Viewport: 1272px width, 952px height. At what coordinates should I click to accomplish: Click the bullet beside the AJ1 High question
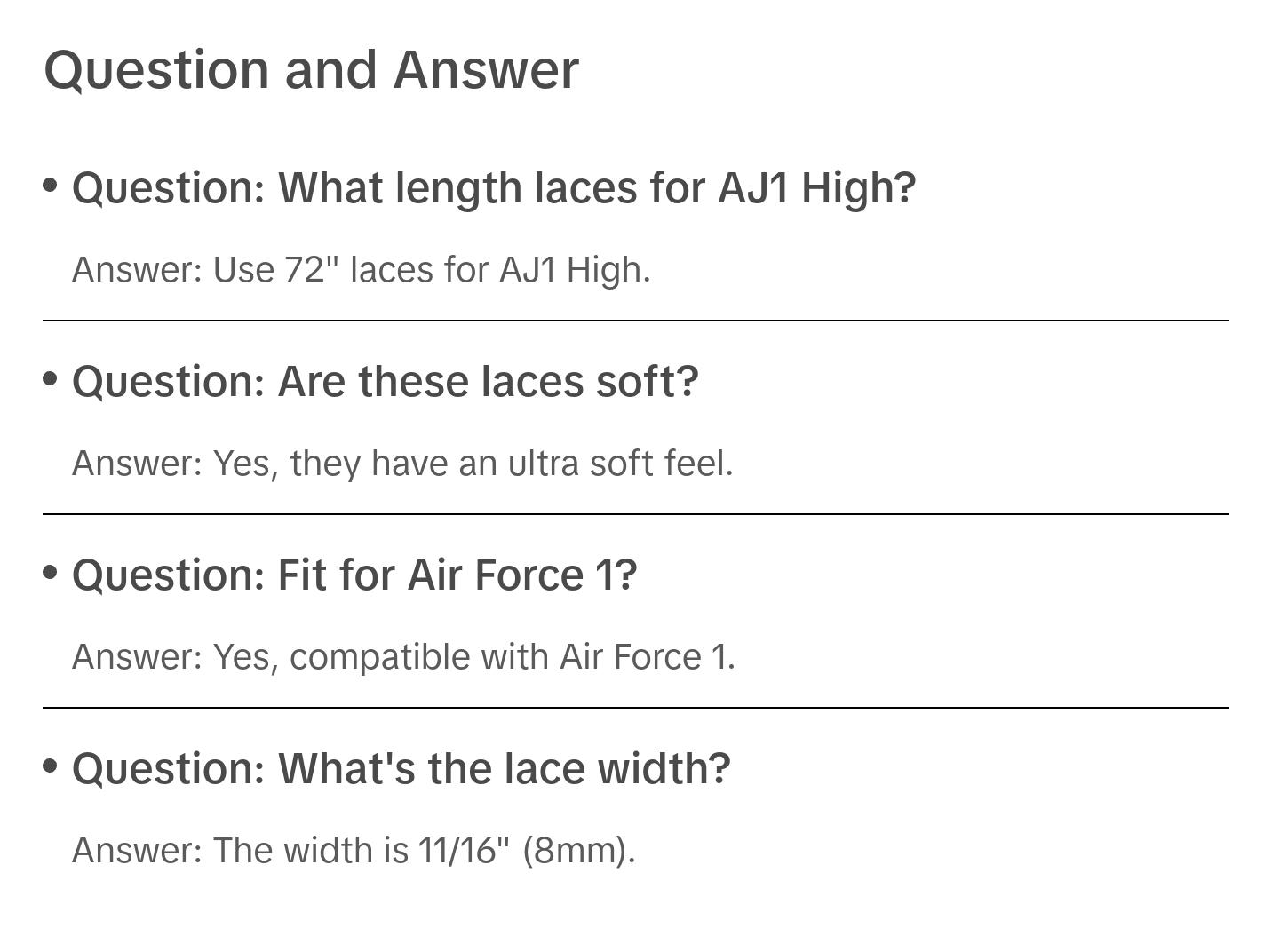pyautogui.click(x=51, y=186)
